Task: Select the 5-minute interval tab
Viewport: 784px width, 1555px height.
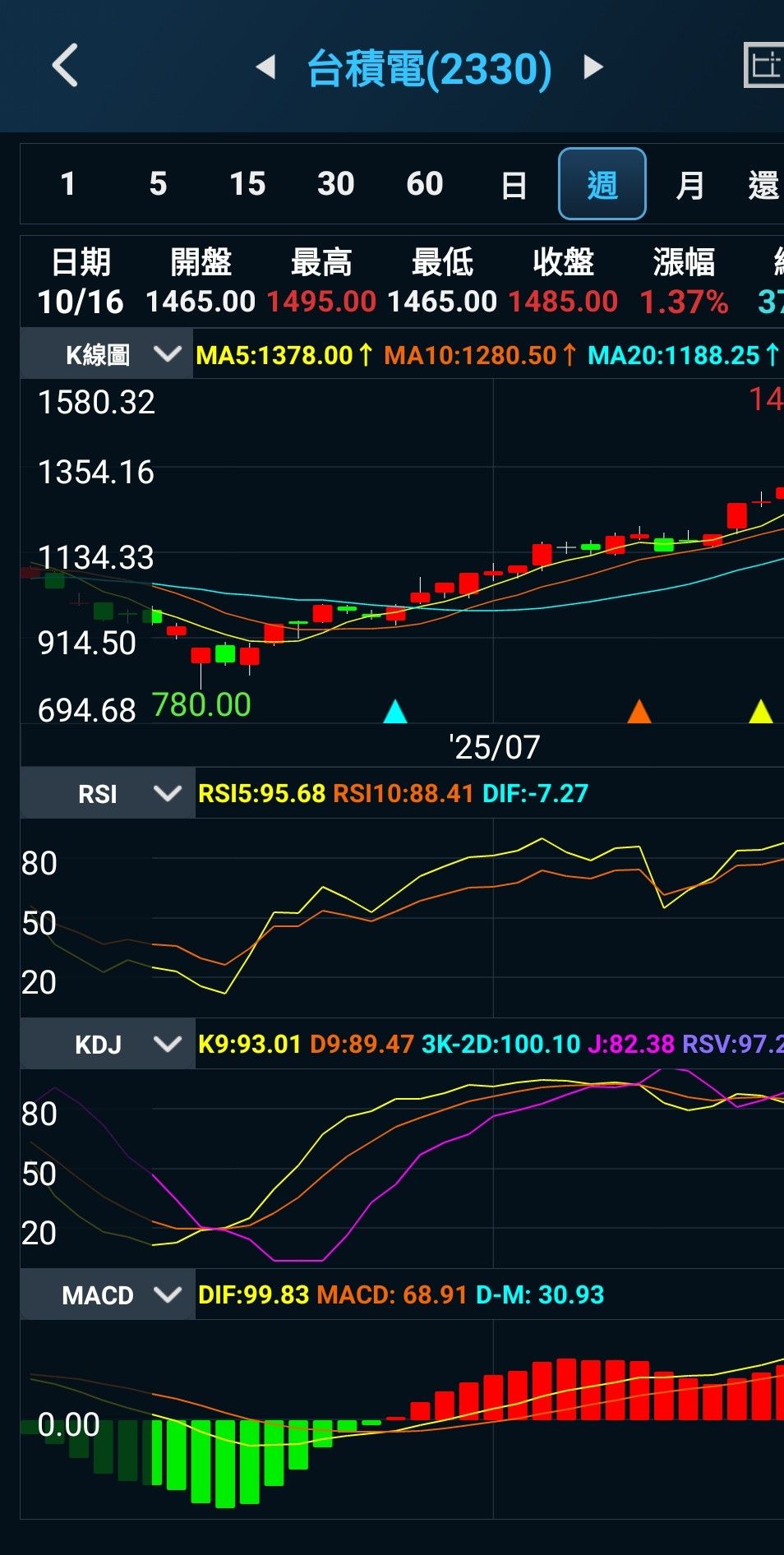Action: [x=158, y=184]
